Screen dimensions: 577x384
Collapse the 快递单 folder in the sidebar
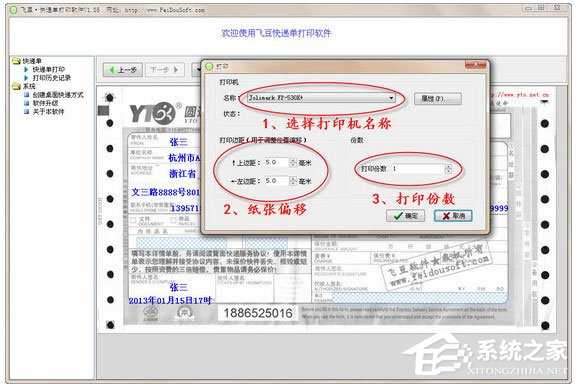point(16,61)
